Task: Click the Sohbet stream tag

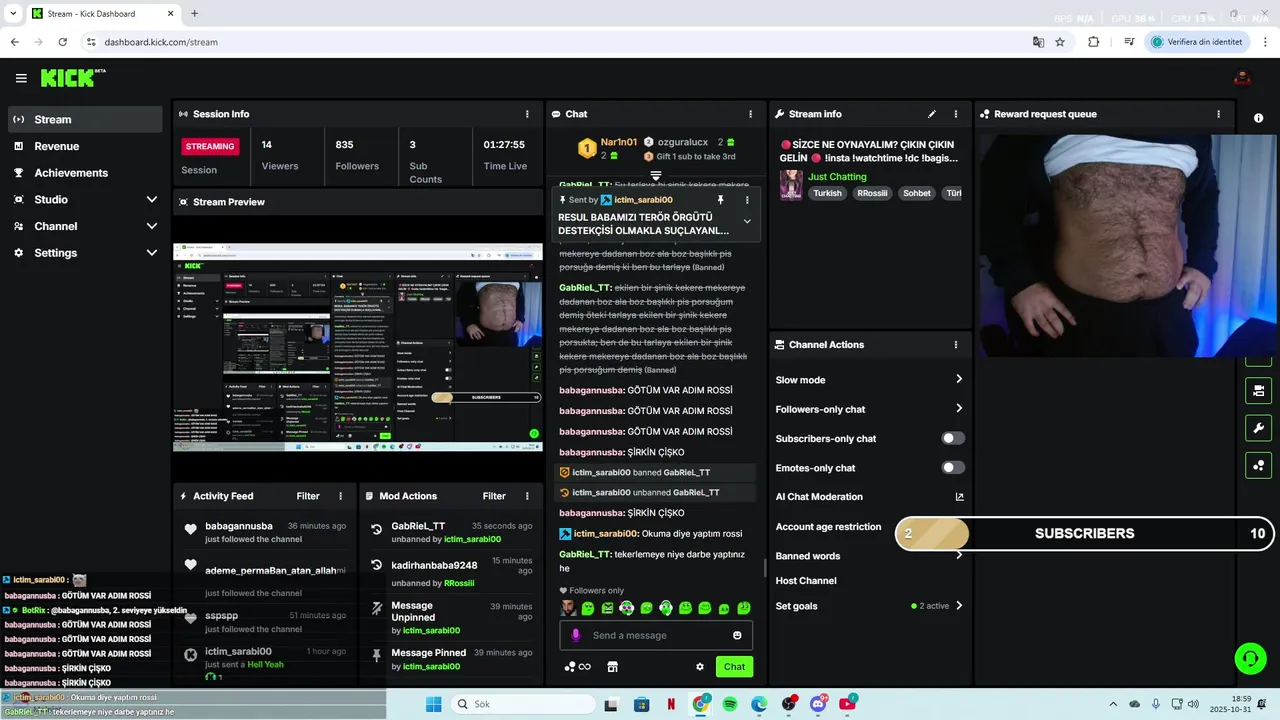Action: pyautogui.click(x=916, y=193)
